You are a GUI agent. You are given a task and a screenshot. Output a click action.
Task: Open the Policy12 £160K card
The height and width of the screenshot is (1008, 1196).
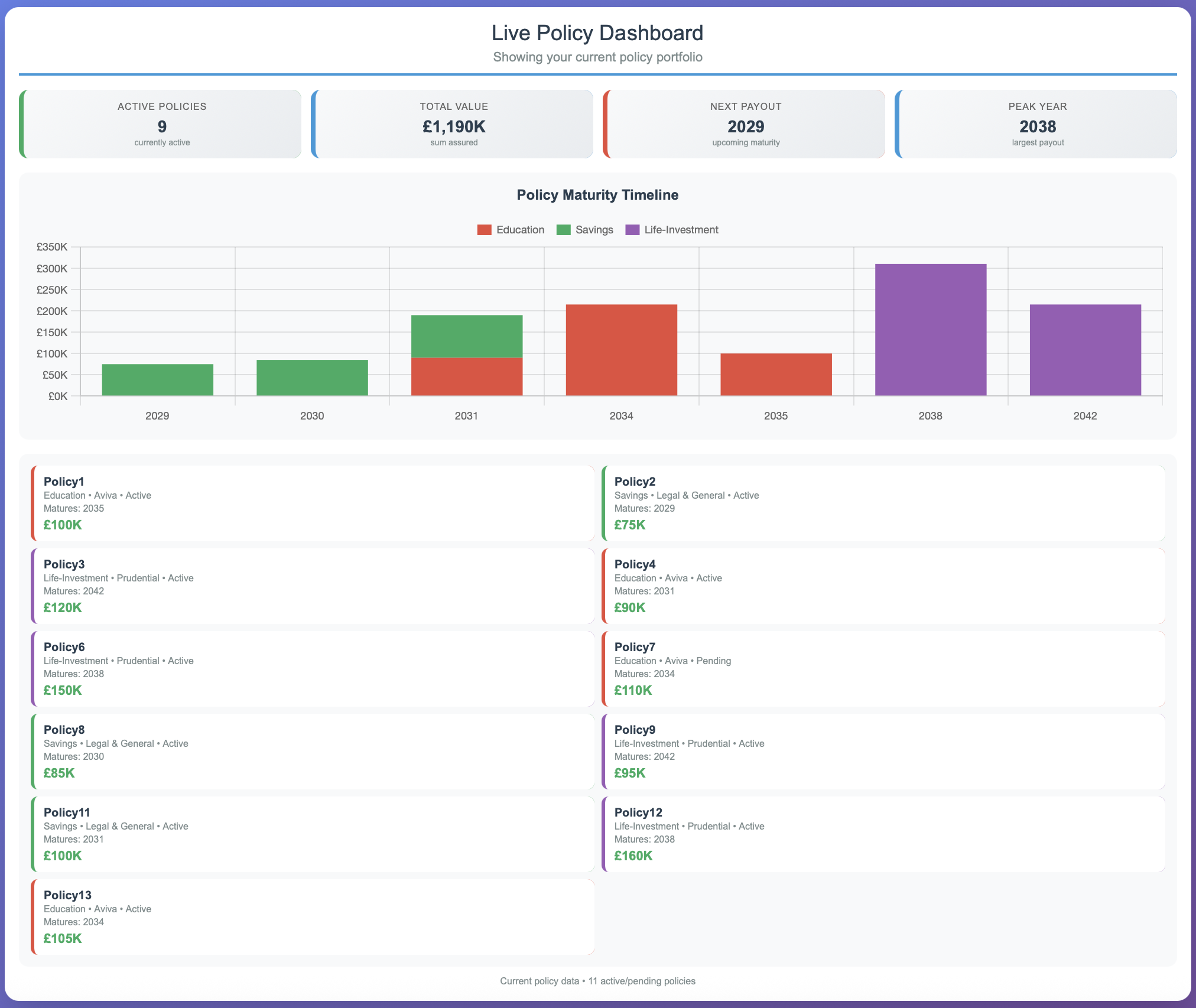pos(883,834)
